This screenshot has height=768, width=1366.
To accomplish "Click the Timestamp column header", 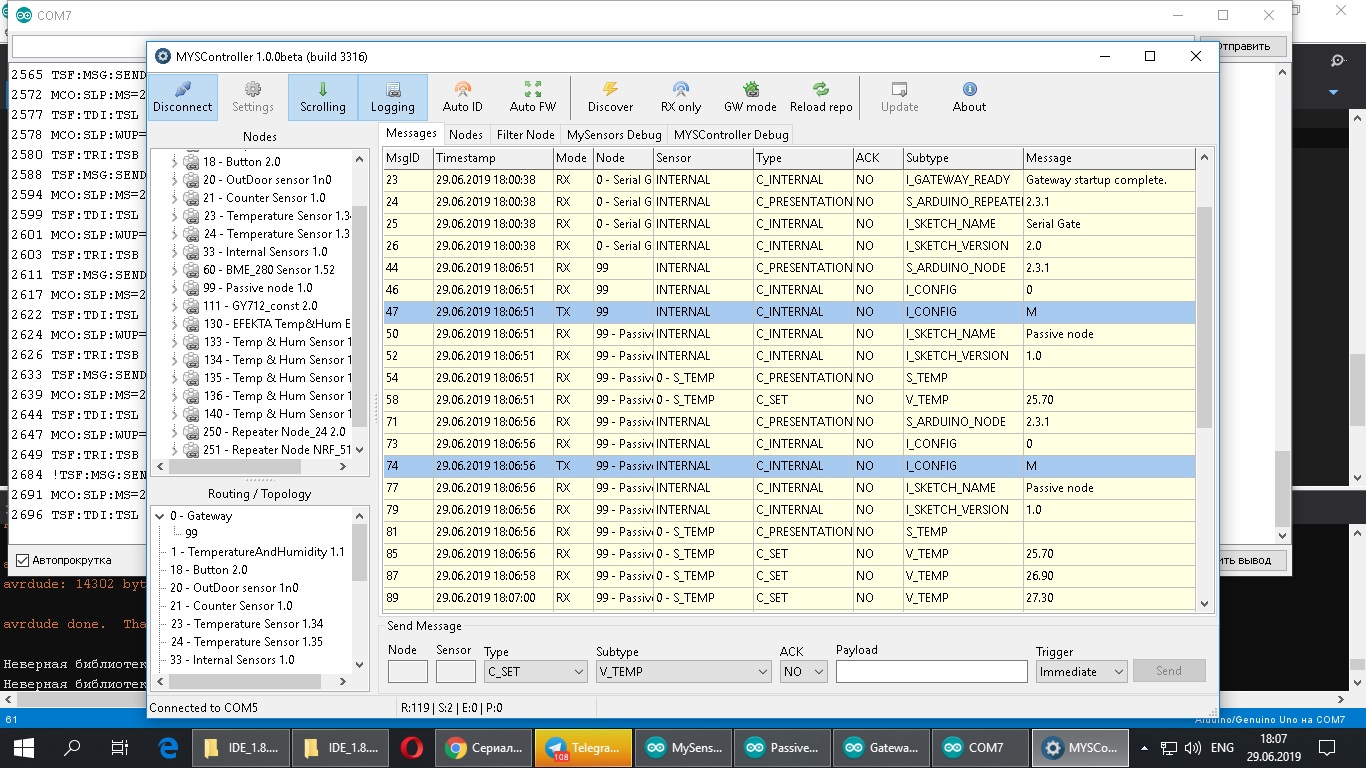I will tap(493, 158).
